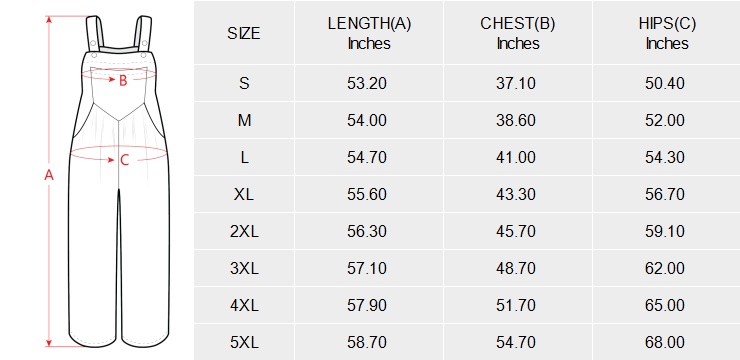The height and width of the screenshot is (360, 740).
Task: Click the red B chest label
Action: pyautogui.click(x=123, y=81)
